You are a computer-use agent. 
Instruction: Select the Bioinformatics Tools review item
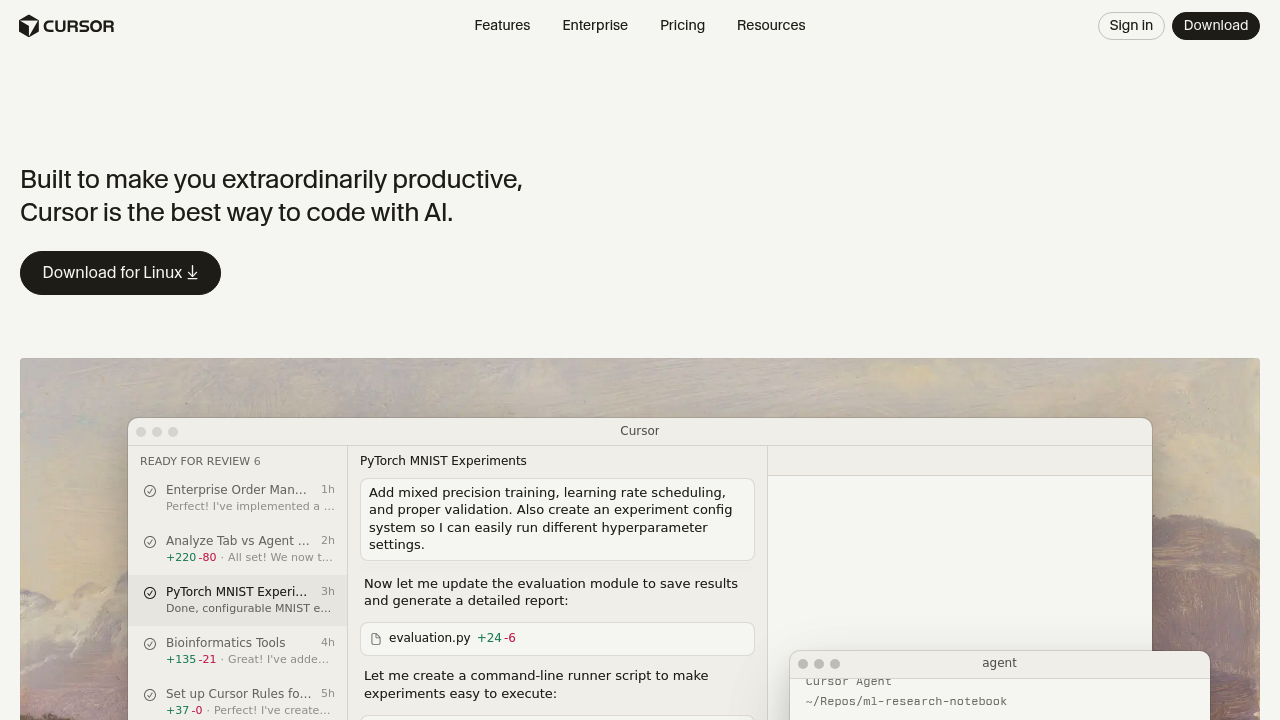[x=238, y=650]
